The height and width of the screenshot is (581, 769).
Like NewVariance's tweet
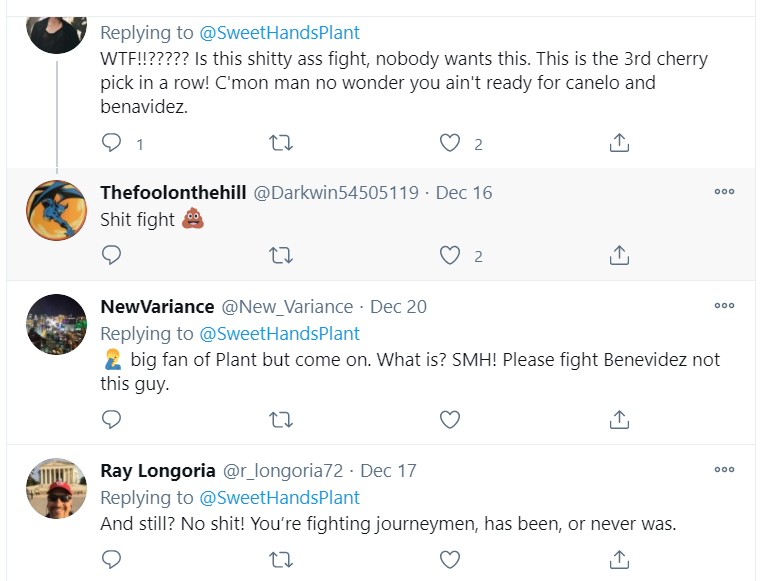[x=450, y=418]
